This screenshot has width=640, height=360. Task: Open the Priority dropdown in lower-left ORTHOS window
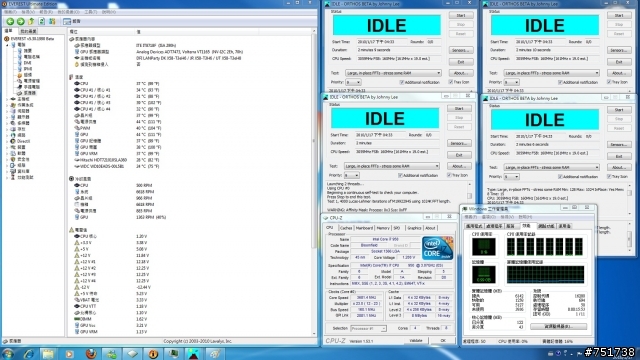352,175
